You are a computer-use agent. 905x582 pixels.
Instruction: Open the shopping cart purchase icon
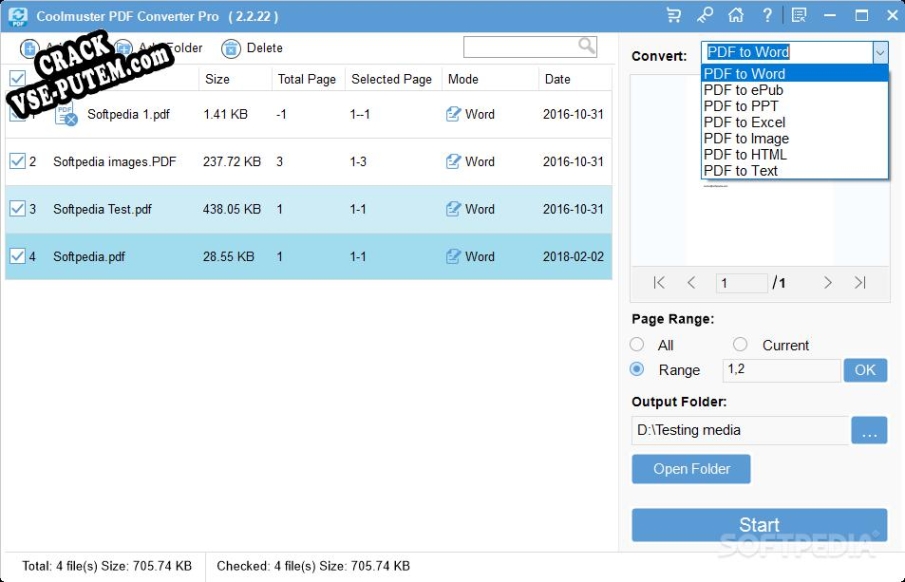(673, 15)
